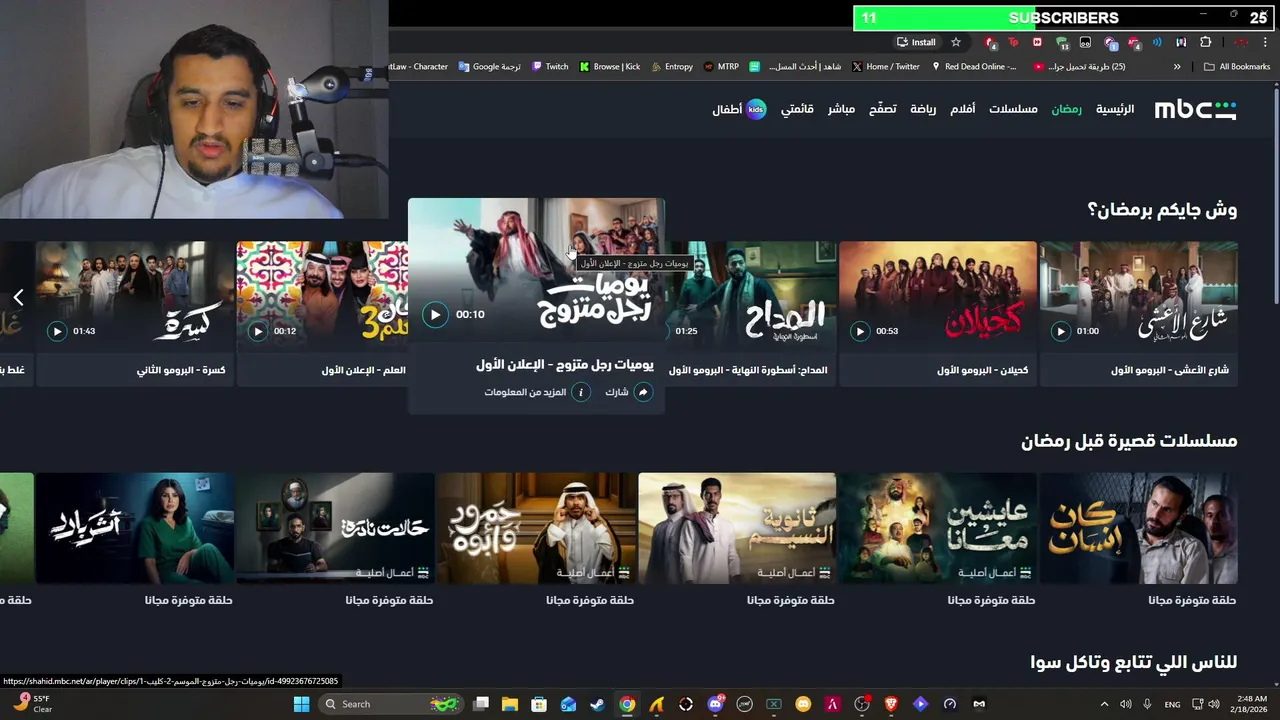Open the الرئيسية navigation tab

click(1115, 109)
